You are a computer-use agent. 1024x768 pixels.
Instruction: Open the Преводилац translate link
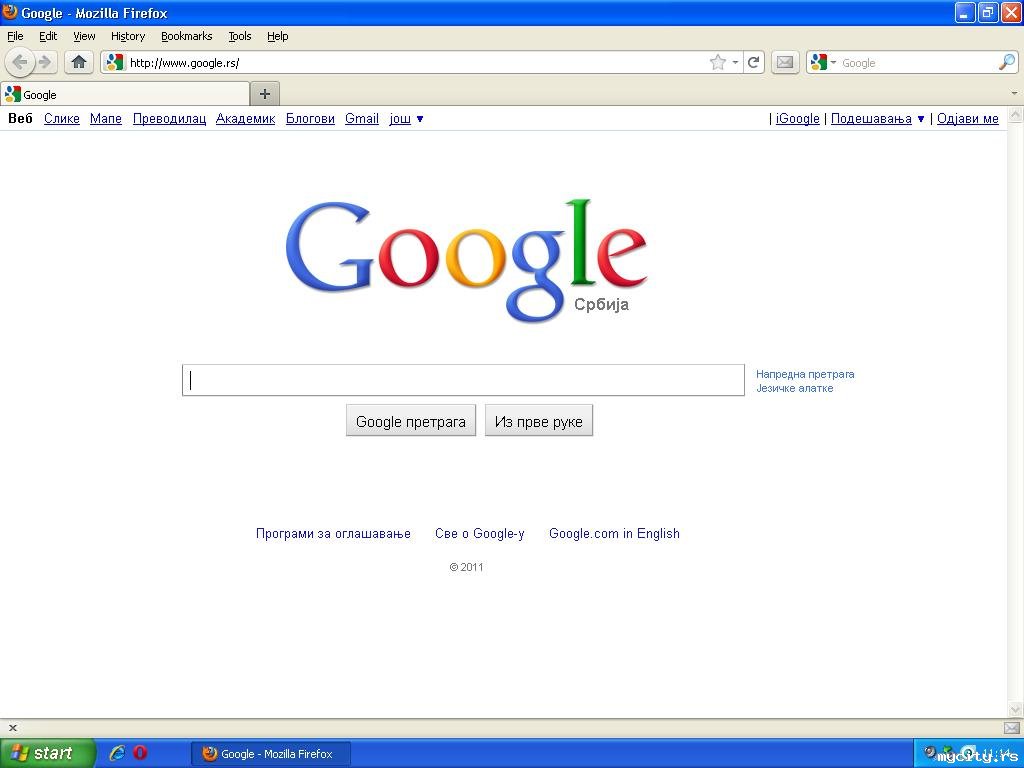point(169,118)
